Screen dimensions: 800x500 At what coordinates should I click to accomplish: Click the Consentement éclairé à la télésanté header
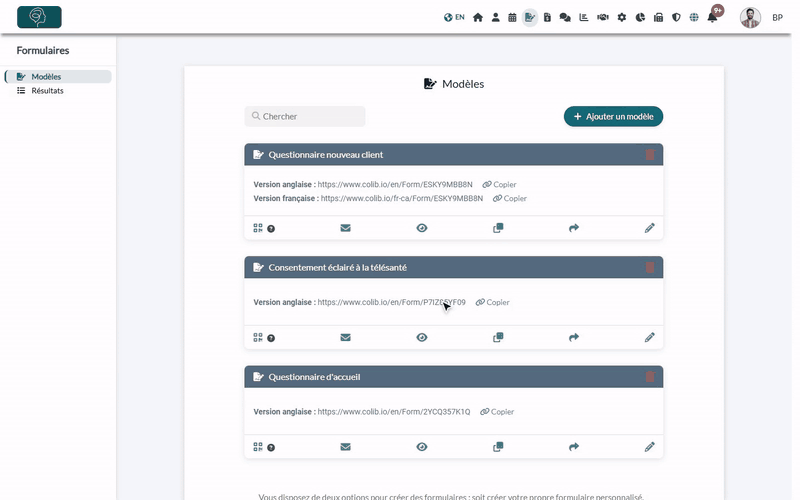pyautogui.click(x=454, y=267)
